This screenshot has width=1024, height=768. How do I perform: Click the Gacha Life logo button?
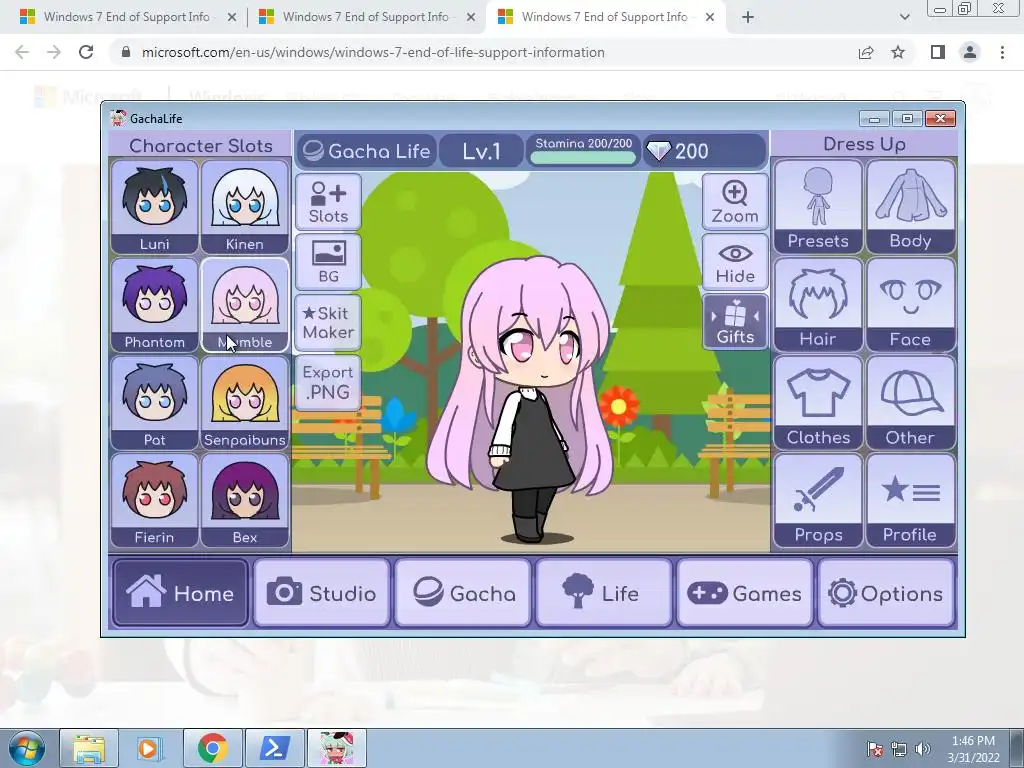pos(367,151)
